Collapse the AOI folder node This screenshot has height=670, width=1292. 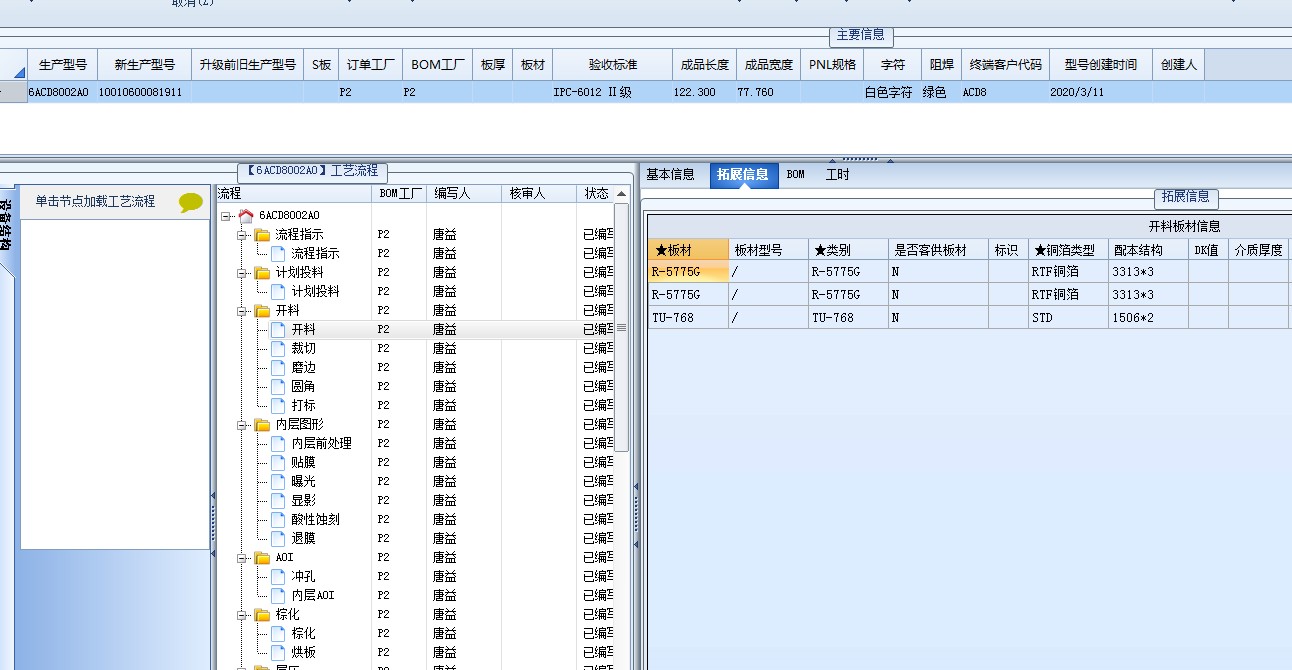click(242, 558)
